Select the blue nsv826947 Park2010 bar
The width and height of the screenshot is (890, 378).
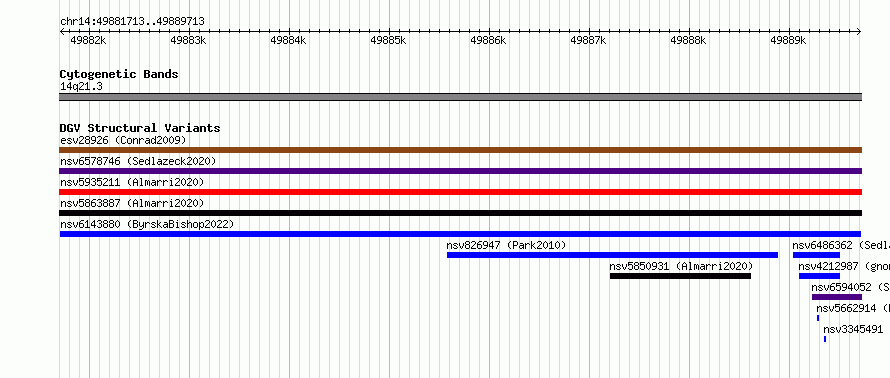pyautogui.click(x=612, y=255)
